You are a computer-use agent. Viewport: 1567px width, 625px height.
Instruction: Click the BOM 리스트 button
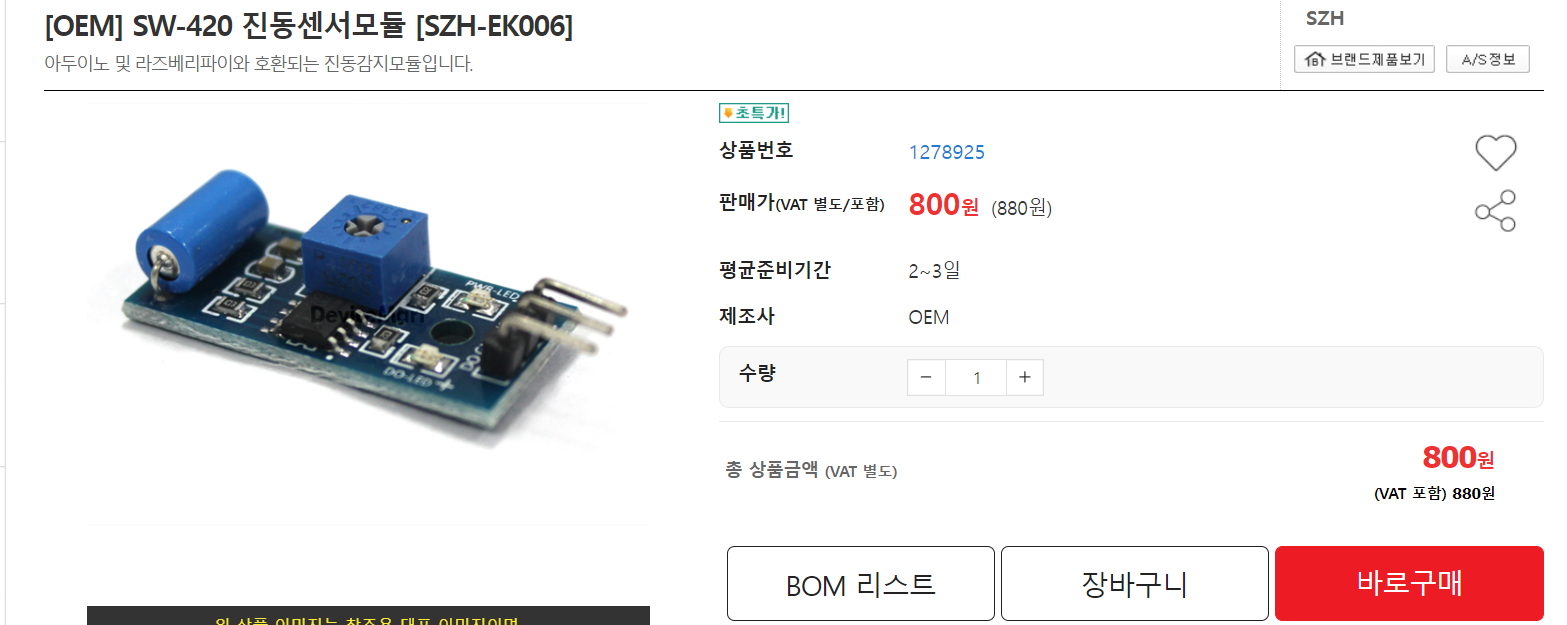point(860,584)
